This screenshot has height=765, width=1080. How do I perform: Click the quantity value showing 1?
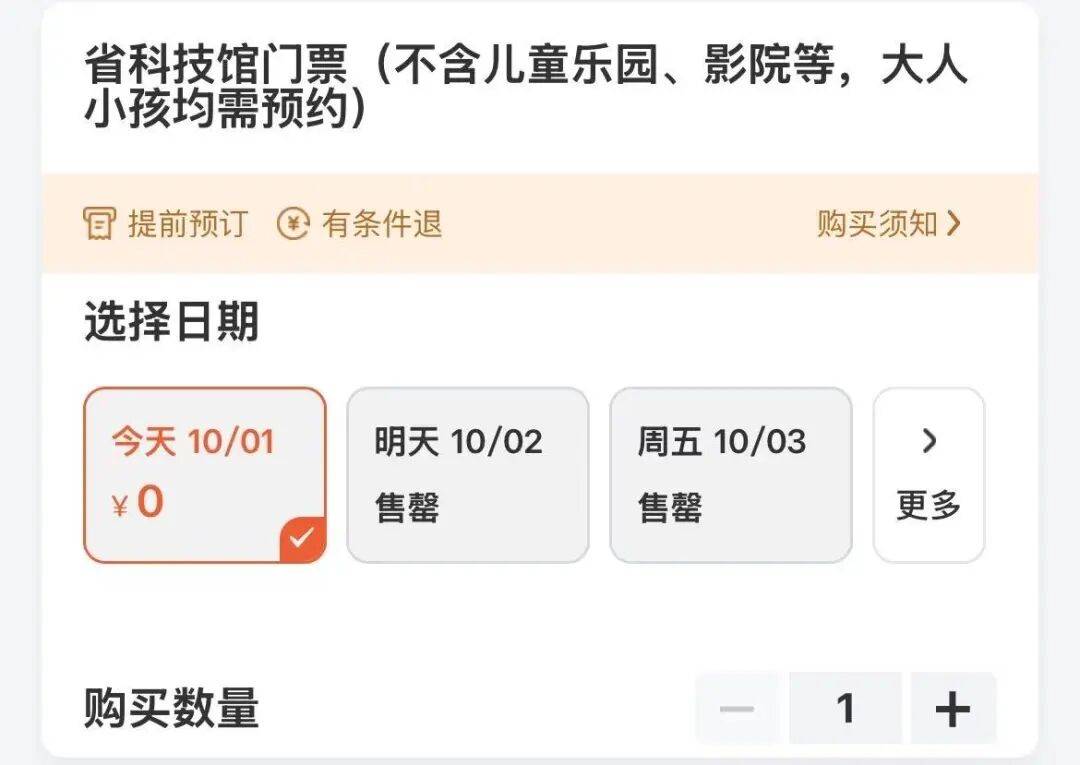(845, 708)
